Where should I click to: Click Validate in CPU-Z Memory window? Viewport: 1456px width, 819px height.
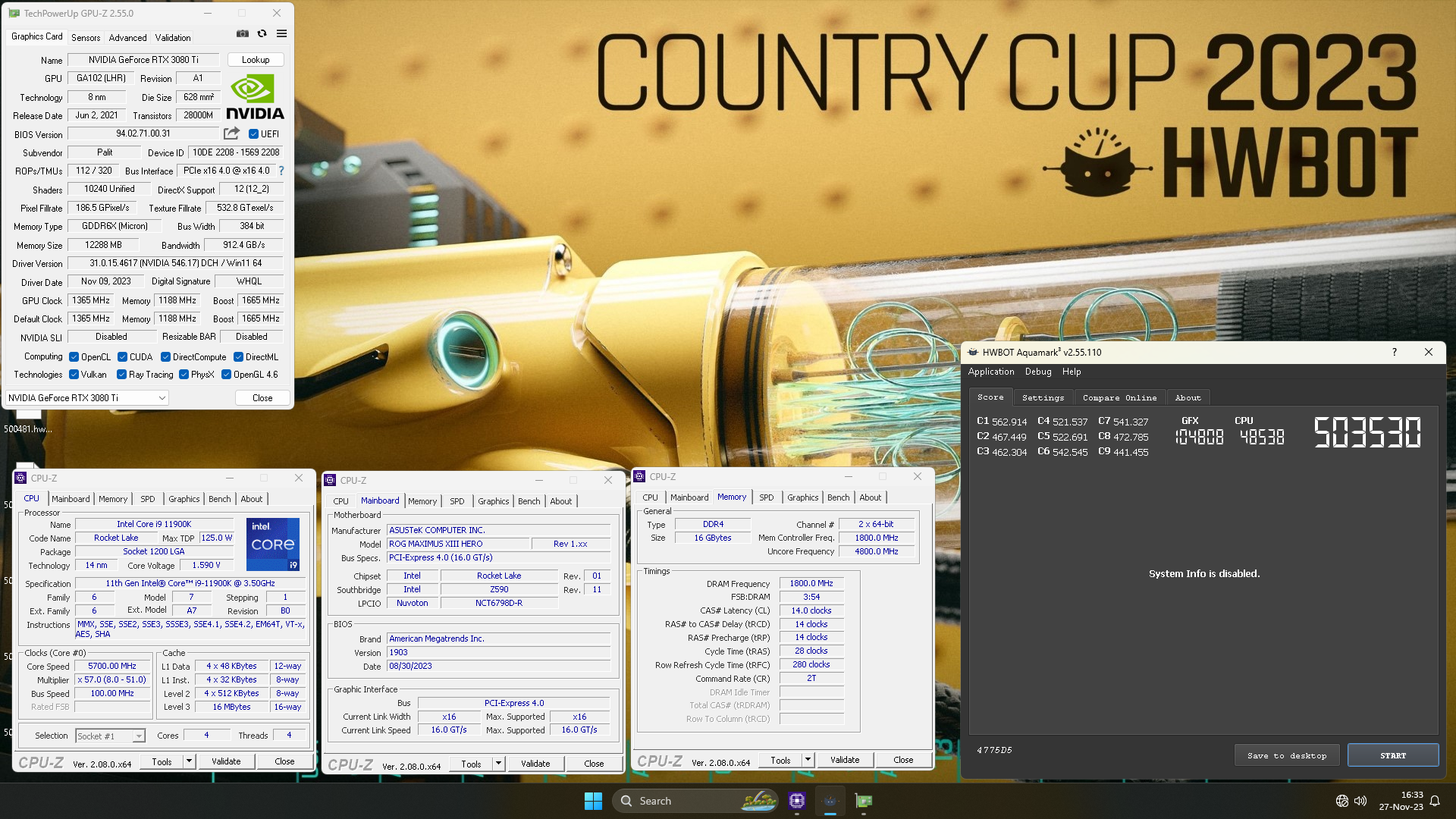(845, 760)
